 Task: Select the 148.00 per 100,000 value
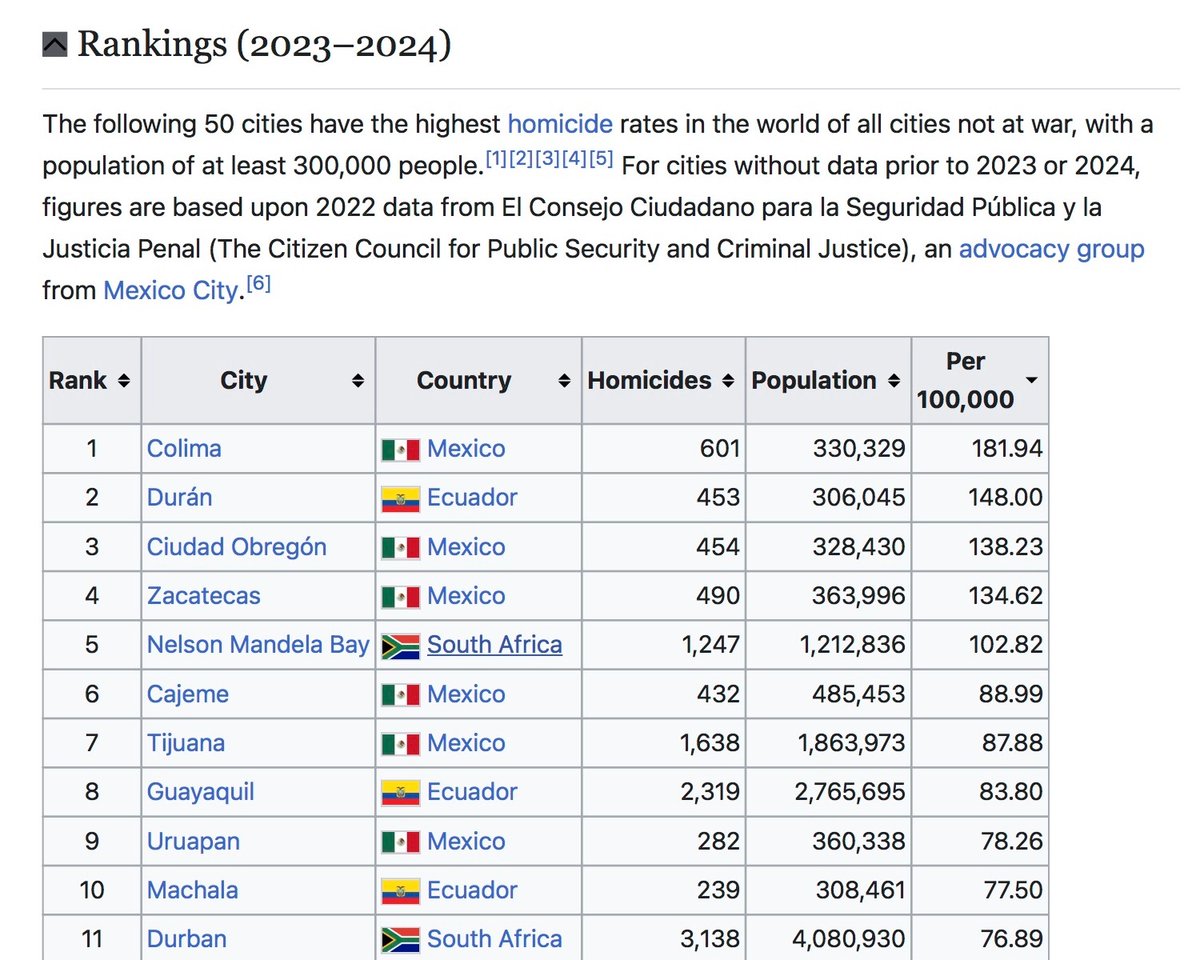[1005, 498]
